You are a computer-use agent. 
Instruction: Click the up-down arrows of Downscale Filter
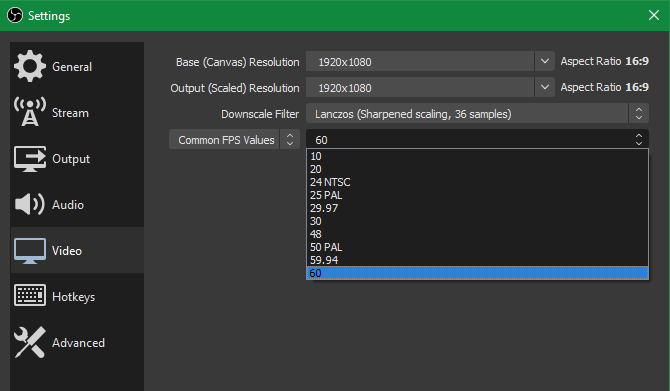[639, 114]
